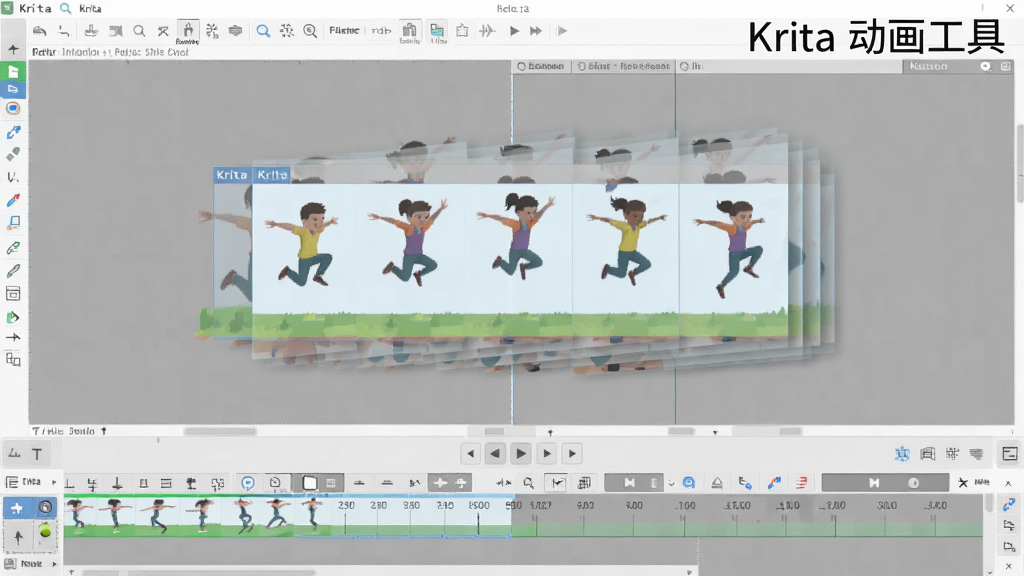Viewport: 1024px width, 576px height.
Task: Toggle the highlighted white square button in the timeline toolbar
Action: [310, 483]
